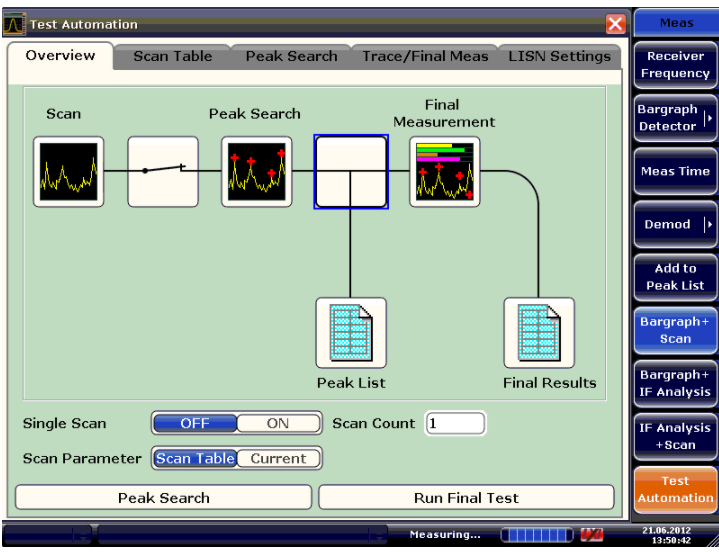Set Single Scan to OFF
The height and width of the screenshot is (552, 719).
coord(195,423)
